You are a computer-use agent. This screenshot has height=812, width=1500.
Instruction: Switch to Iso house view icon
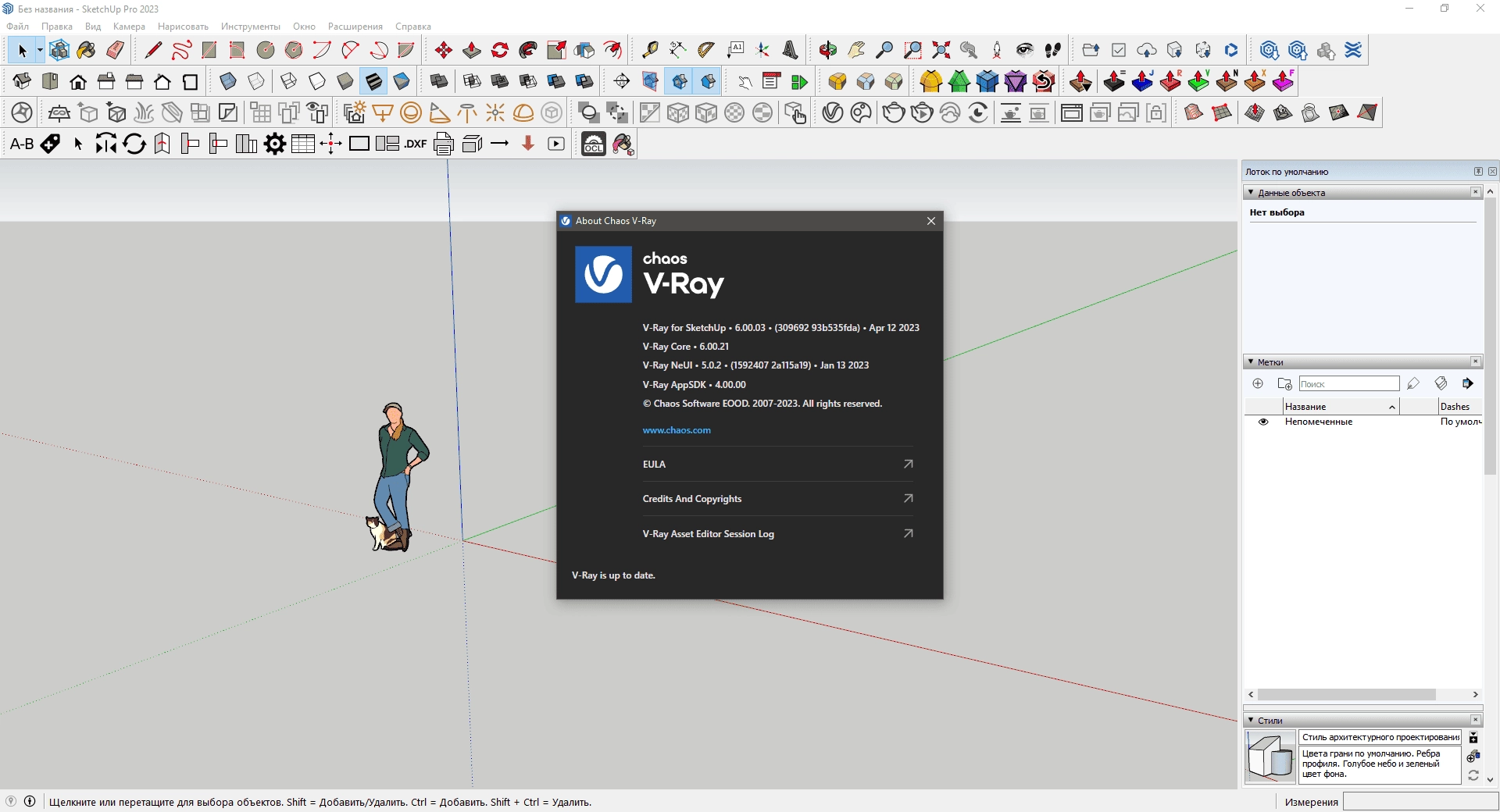tap(22, 81)
